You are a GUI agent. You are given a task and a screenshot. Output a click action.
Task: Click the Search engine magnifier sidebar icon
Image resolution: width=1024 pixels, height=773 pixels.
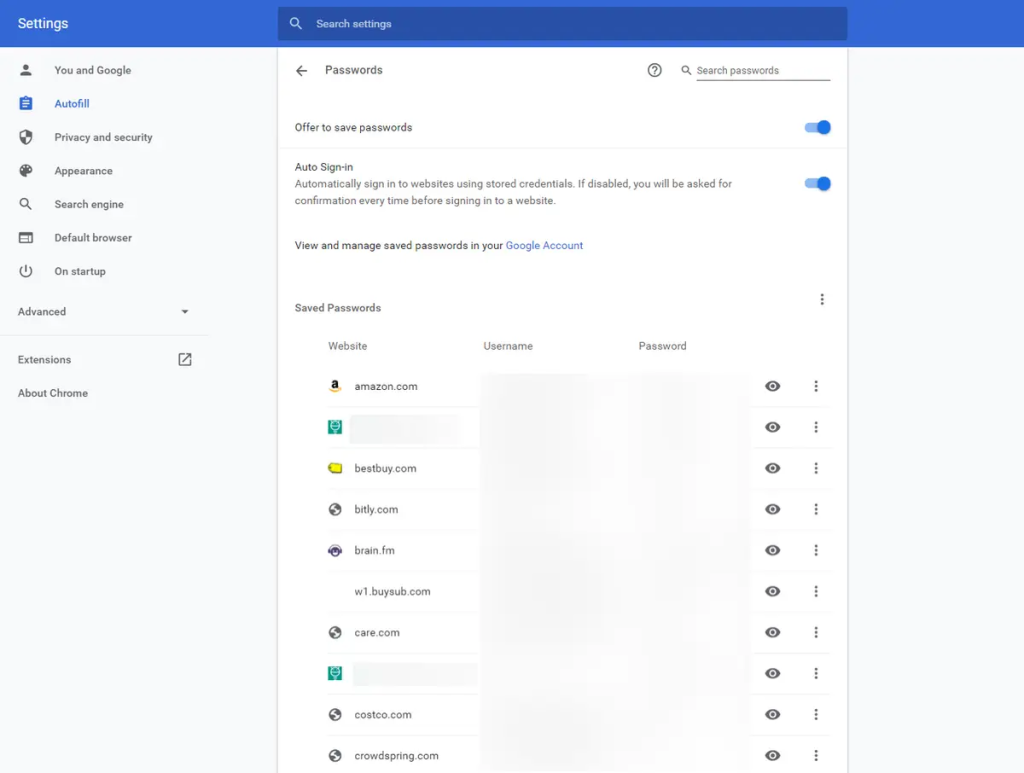coord(25,204)
